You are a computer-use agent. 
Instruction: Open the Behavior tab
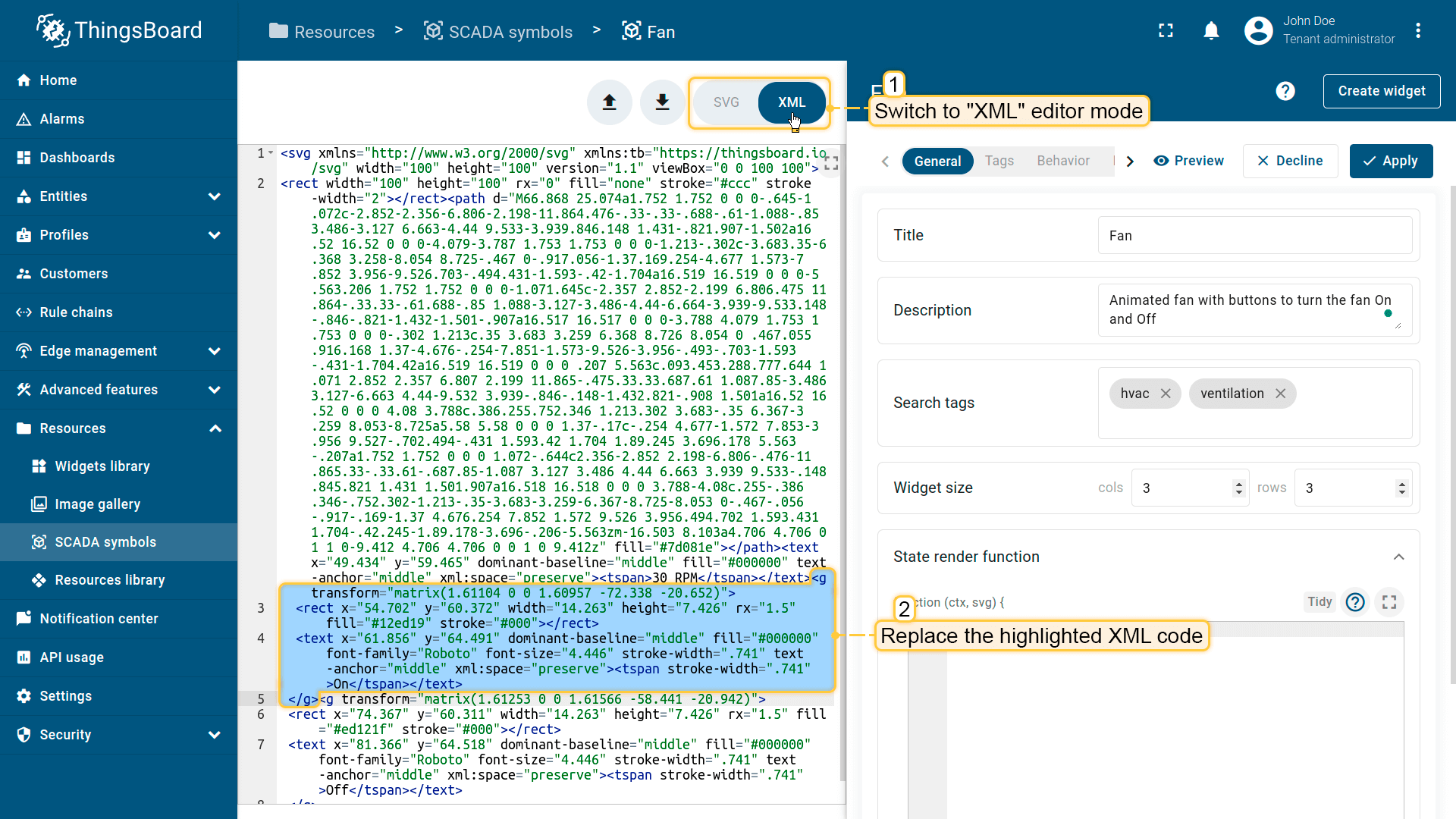pyautogui.click(x=1062, y=161)
